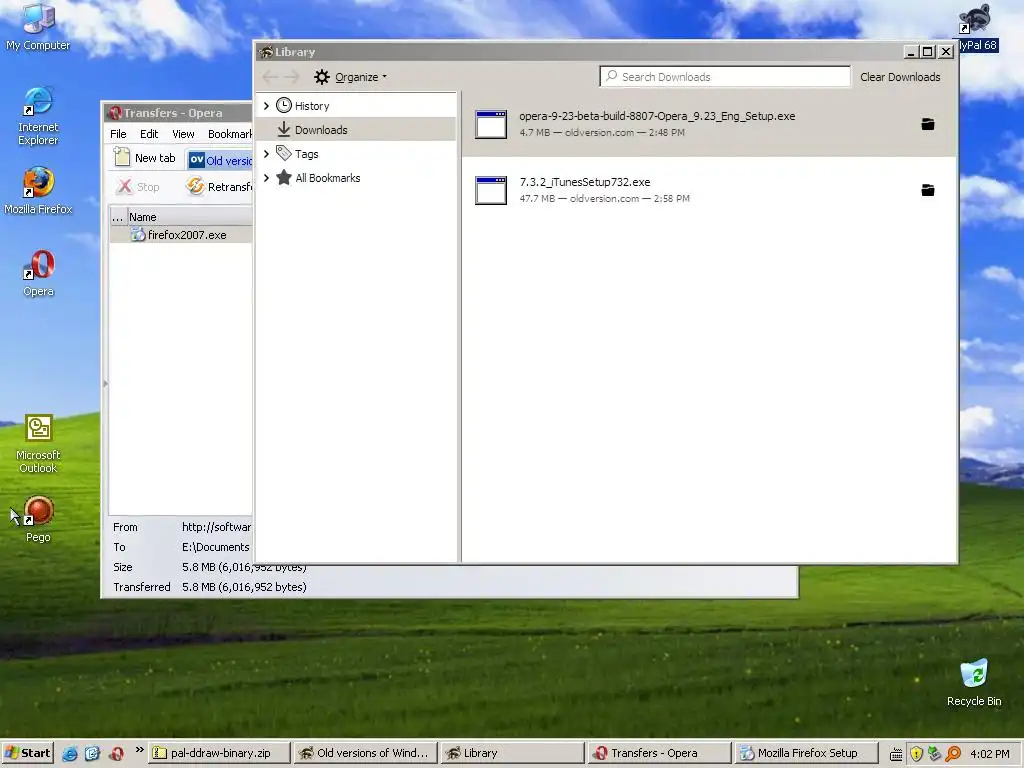Select the Internet Explorer desktop shortcut
Screen dimensions: 1024x768
click(38, 116)
